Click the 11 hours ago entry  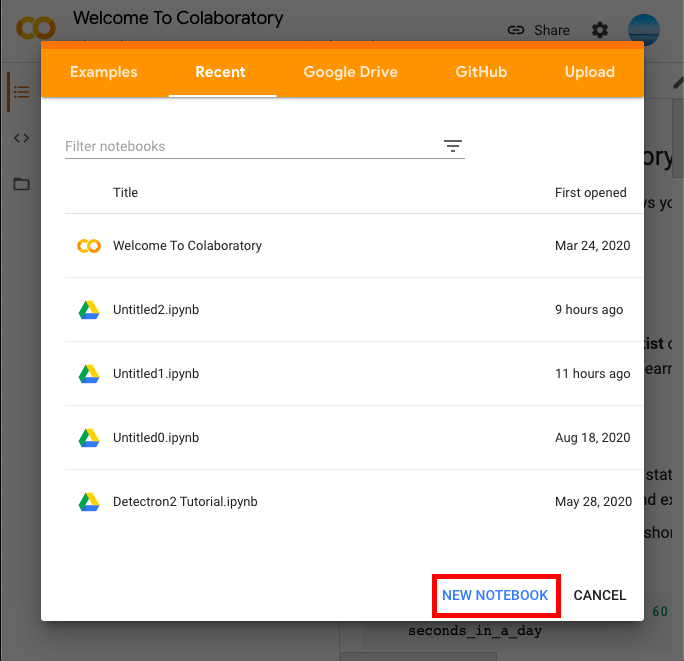click(592, 374)
